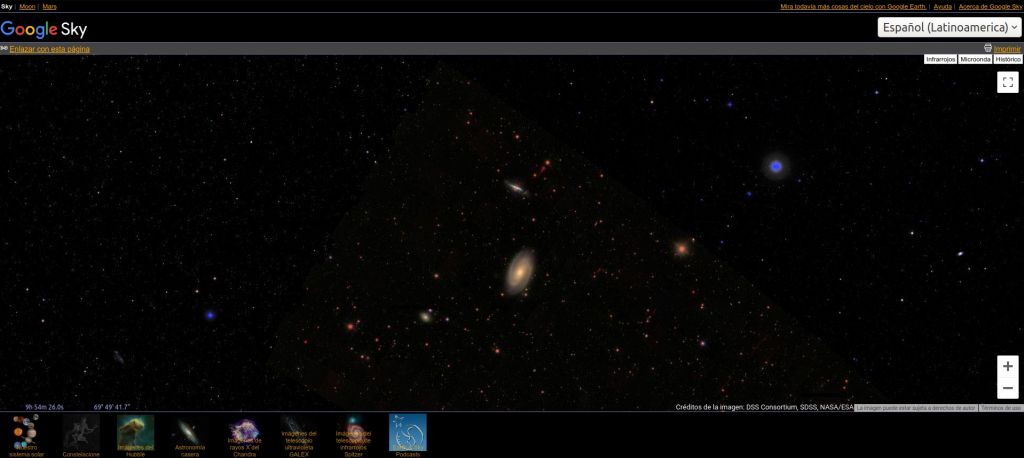Zoom in with the plus button
1024x458 pixels.
(1007, 367)
